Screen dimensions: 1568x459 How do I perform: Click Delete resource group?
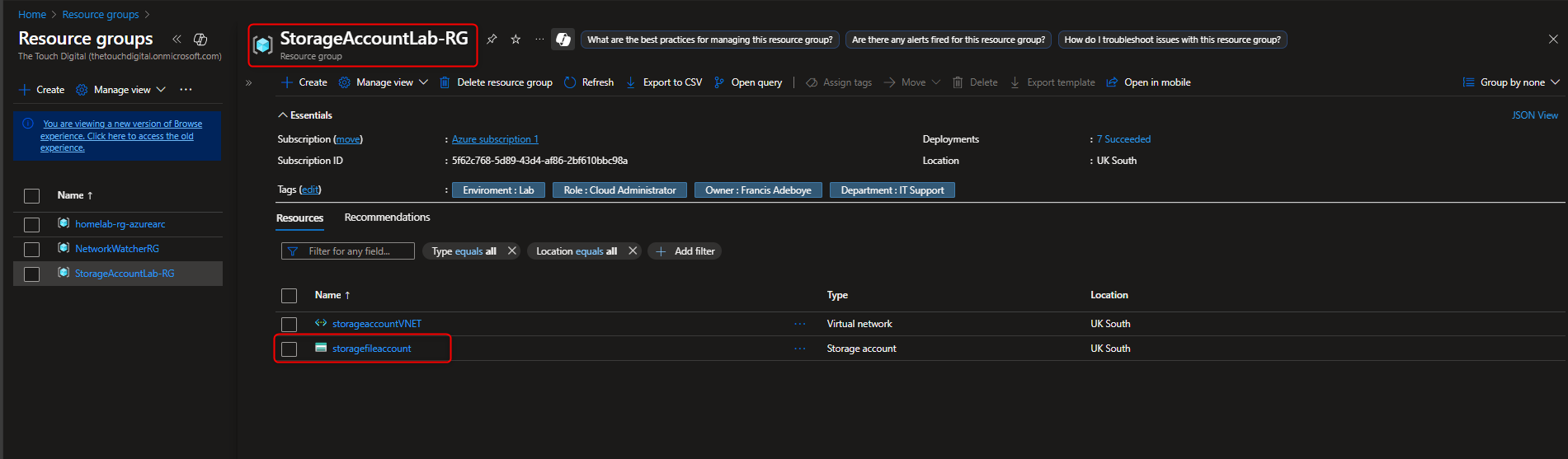pos(496,82)
